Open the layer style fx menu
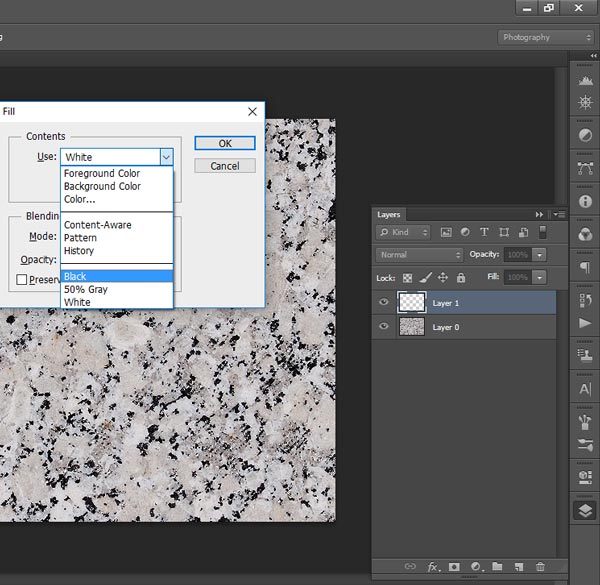The image size is (600, 585). pyautogui.click(x=433, y=567)
